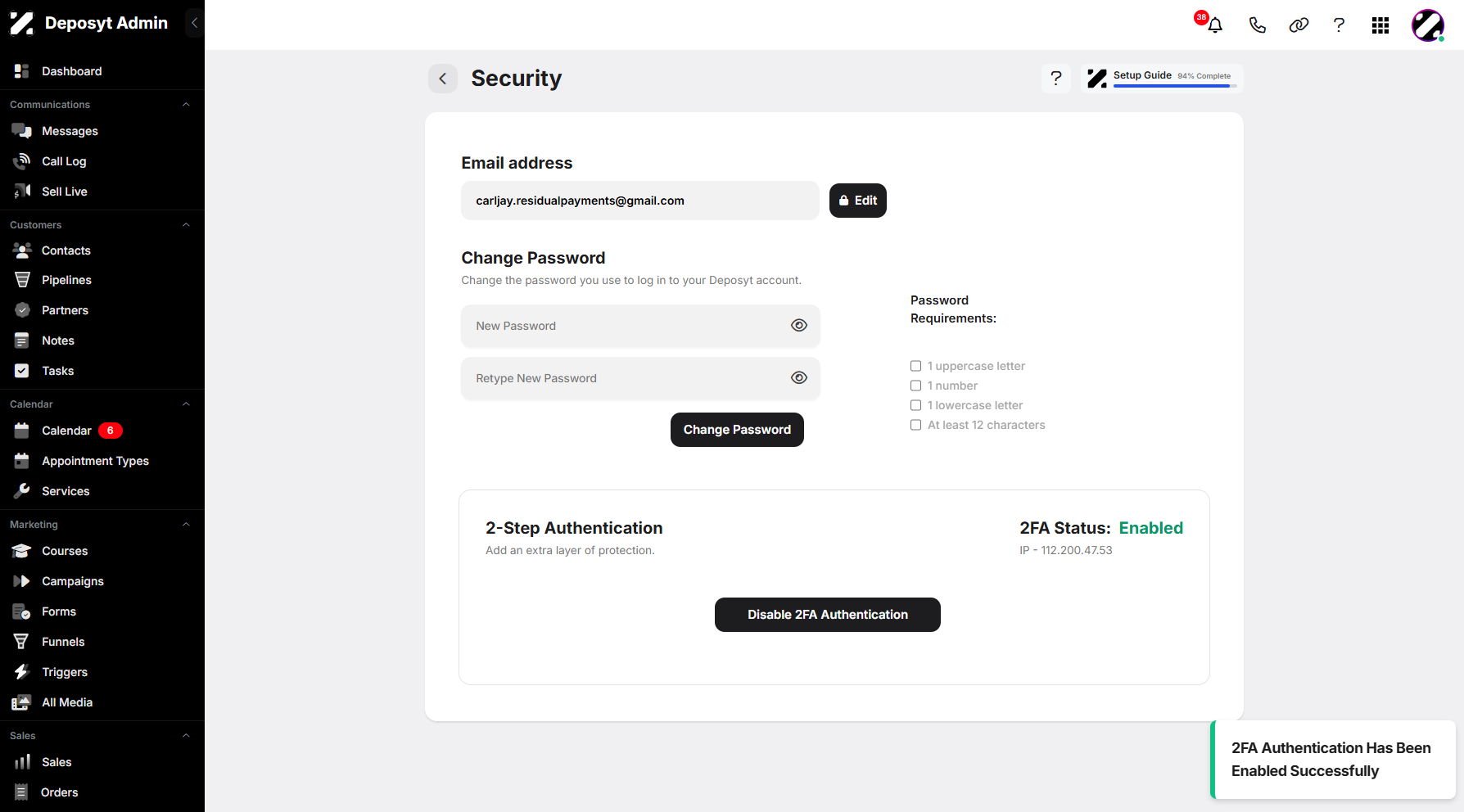1464x812 pixels.
Task: Tick the 1 number checkbox
Action: [x=916, y=386]
